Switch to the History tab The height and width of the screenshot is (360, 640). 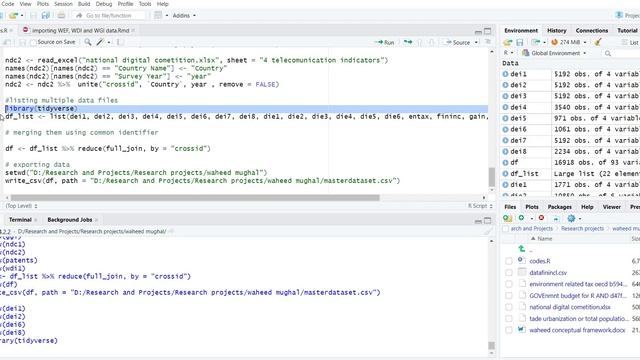click(x=556, y=31)
